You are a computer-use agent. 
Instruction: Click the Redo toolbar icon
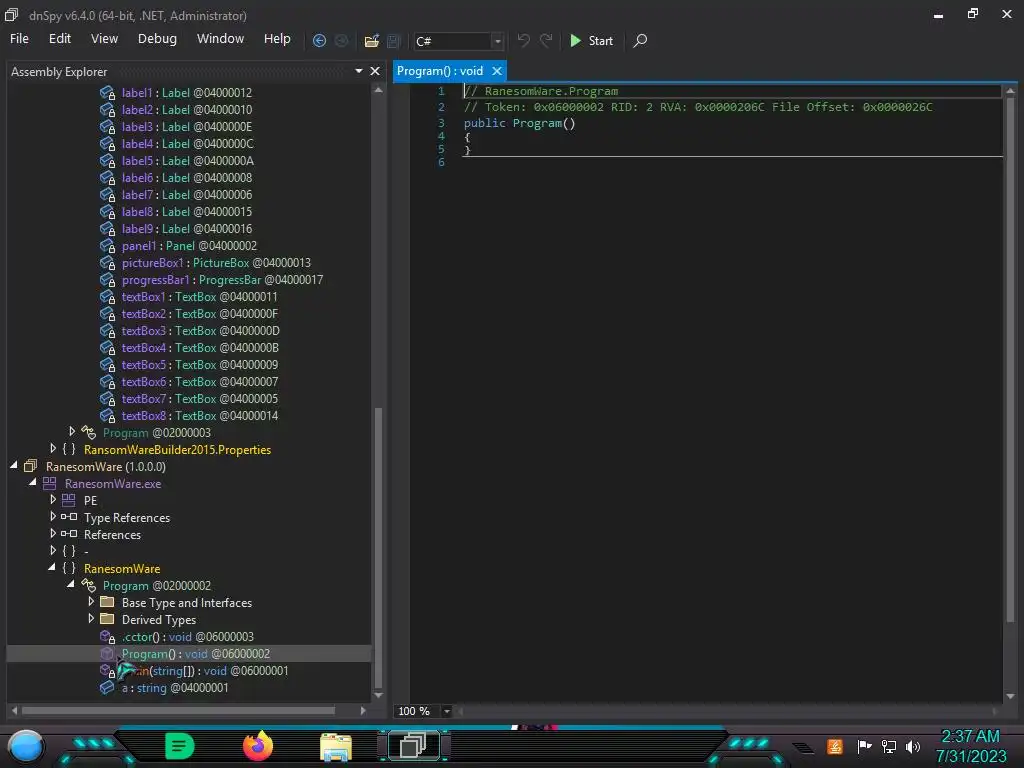pyautogui.click(x=546, y=40)
